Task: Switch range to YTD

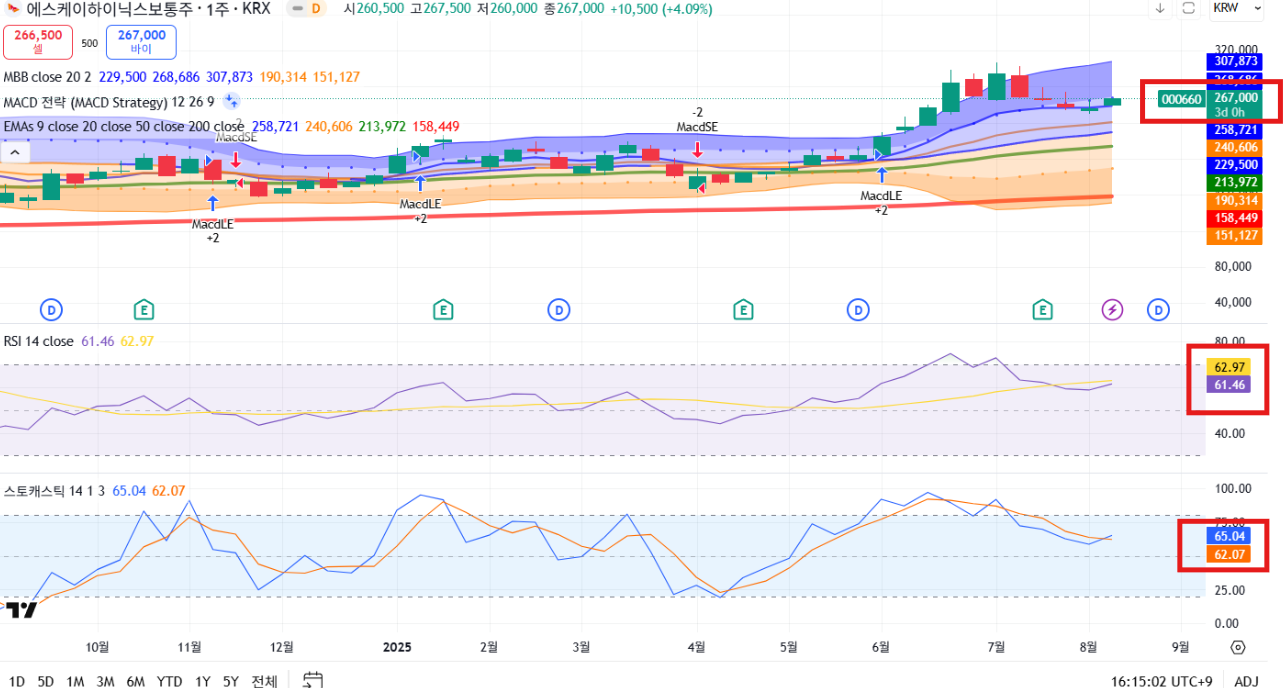Action: (169, 681)
